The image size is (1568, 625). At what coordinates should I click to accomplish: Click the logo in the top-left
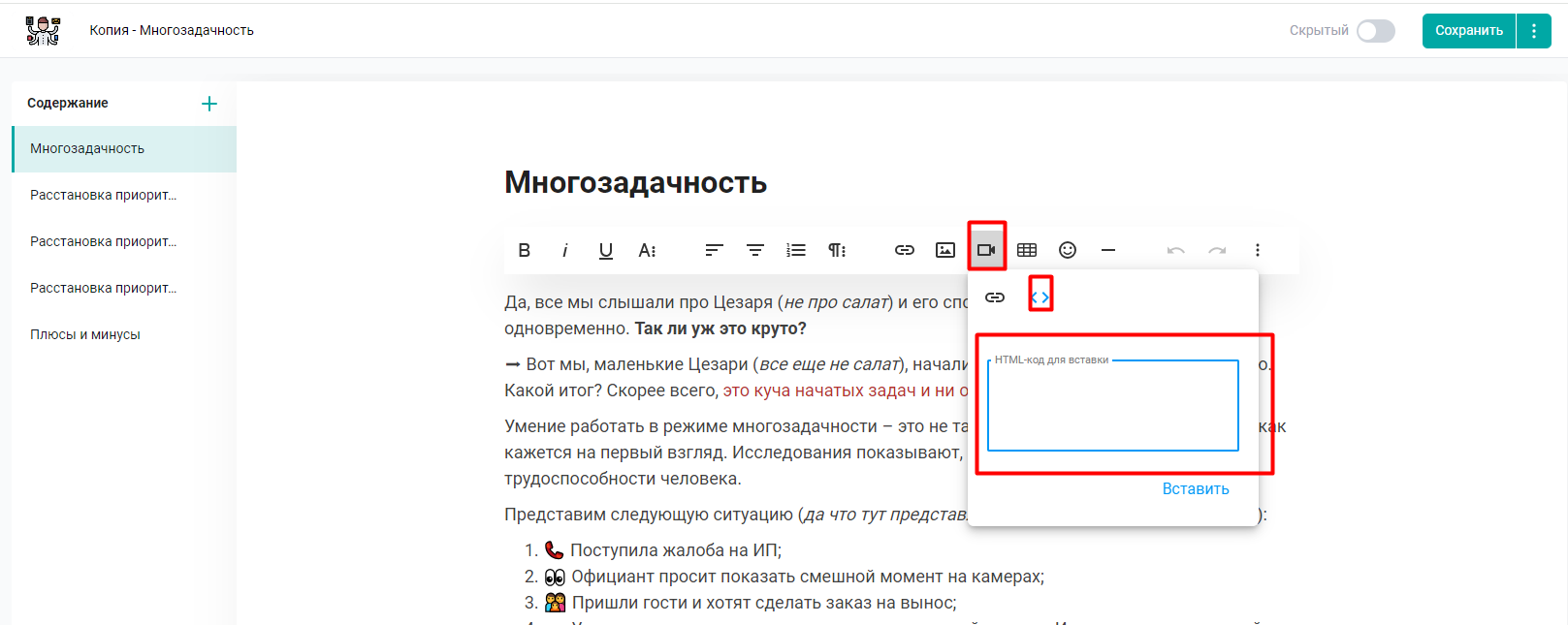[x=43, y=31]
